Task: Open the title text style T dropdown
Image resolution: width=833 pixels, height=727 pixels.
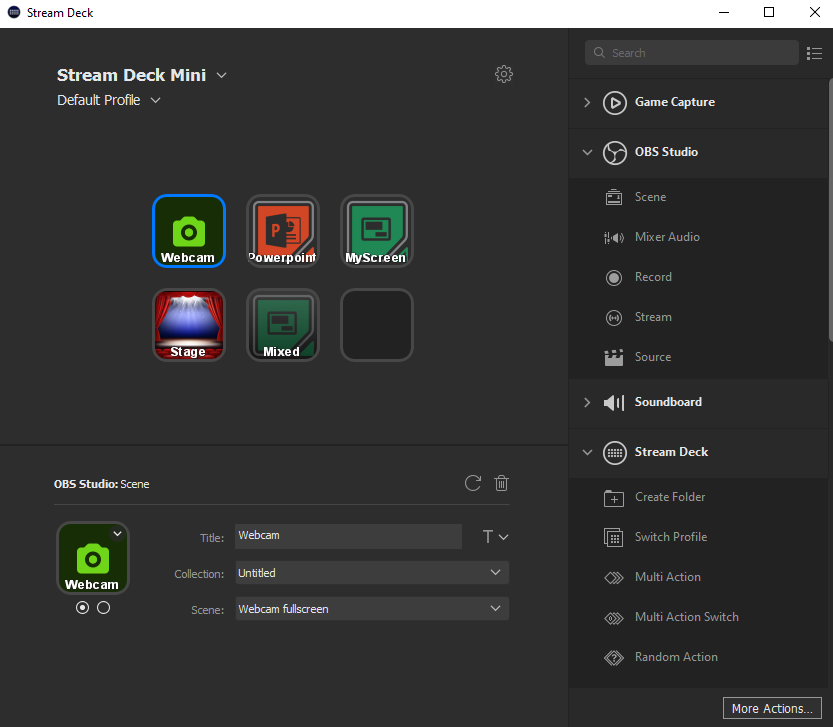Action: 495,537
